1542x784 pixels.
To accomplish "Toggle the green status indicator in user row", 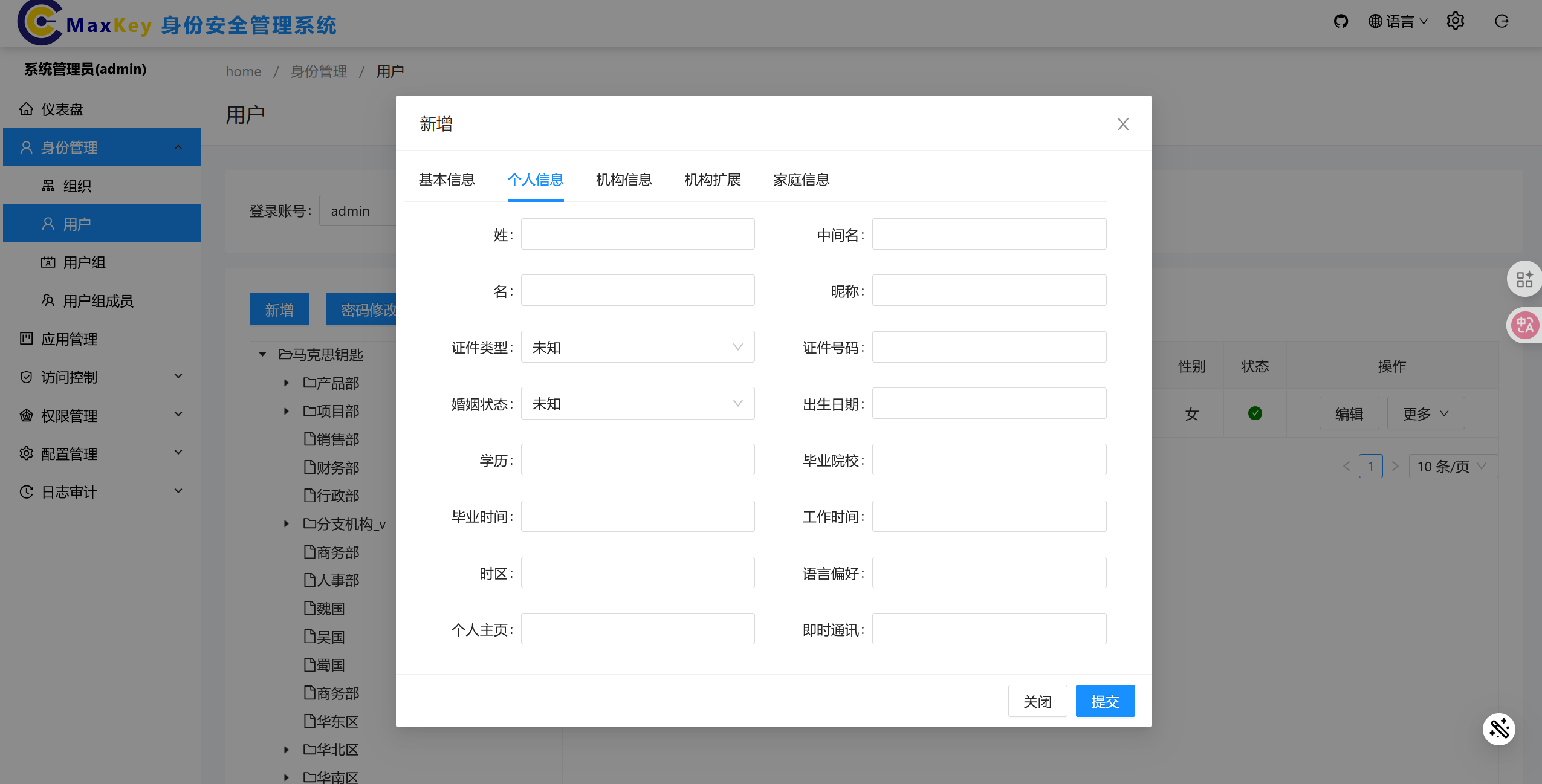I will (x=1255, y=413).
